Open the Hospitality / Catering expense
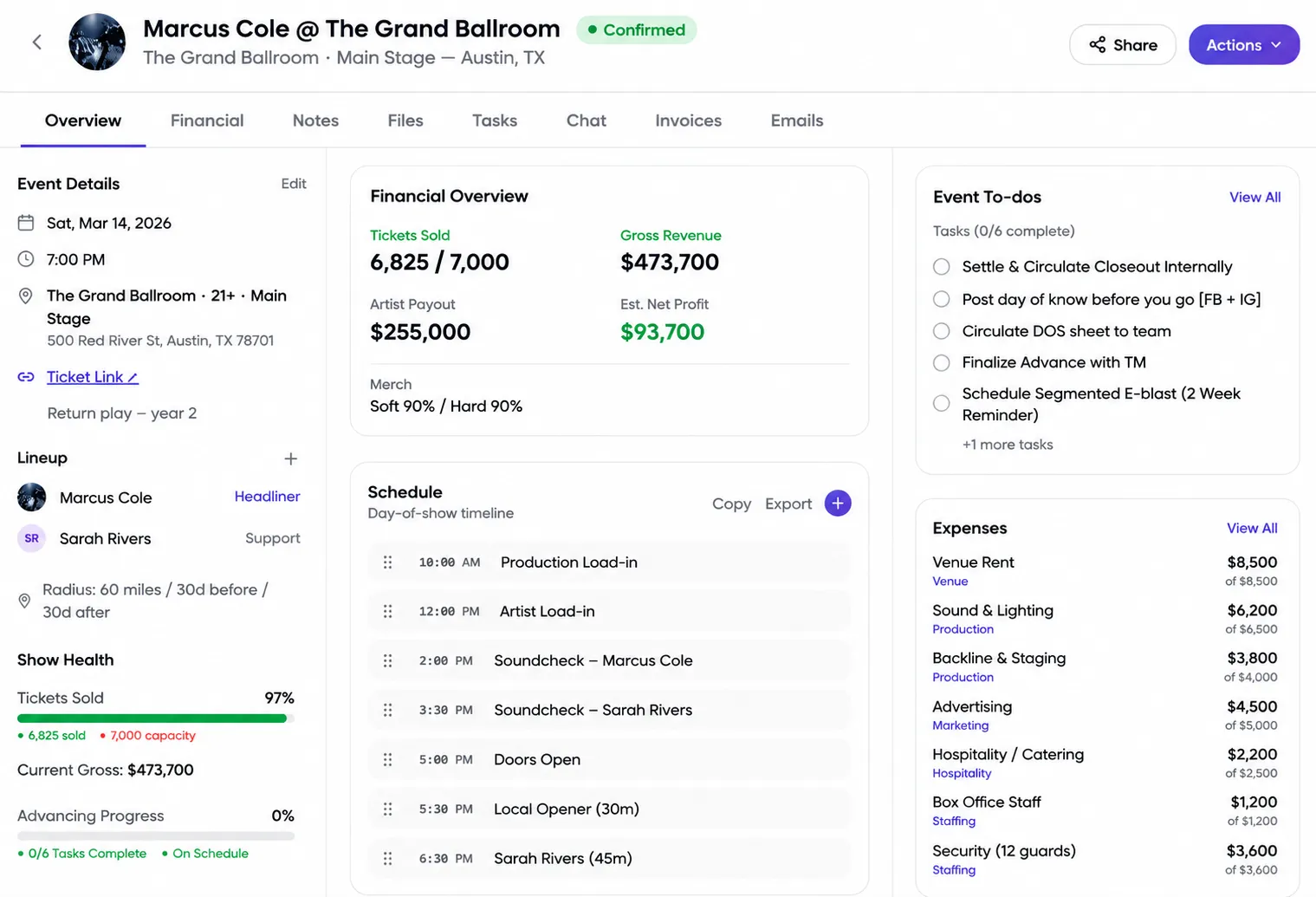 1105,763
